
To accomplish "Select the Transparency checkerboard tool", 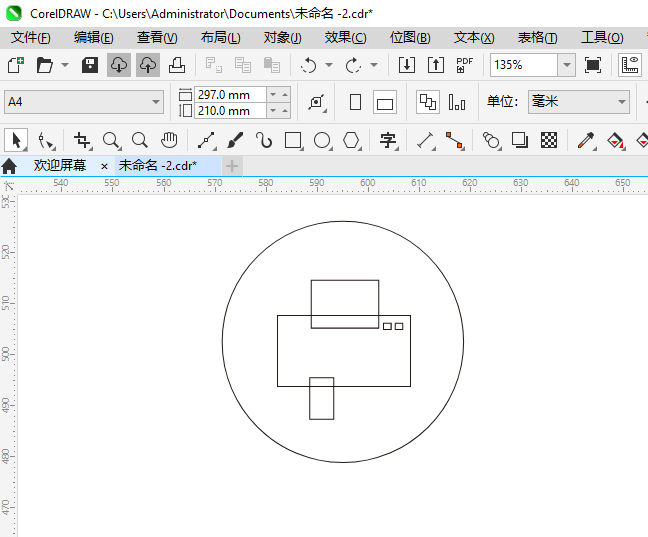I will point(548,140).
